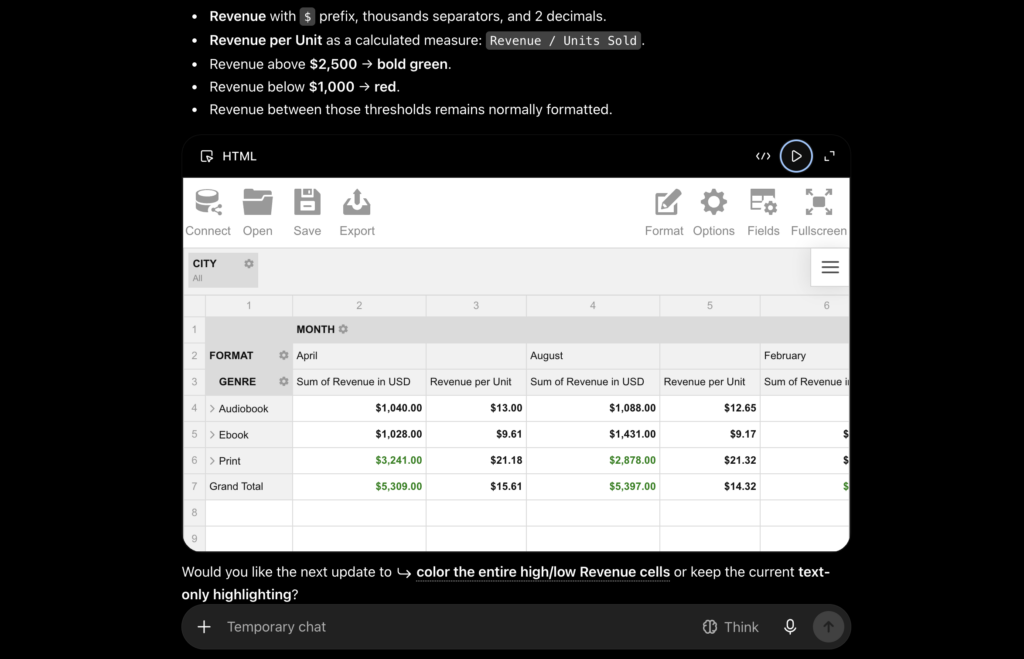The height and width of the screenshot is (659, 1024).
Task: Click the CITY filter gear icon
Action: 249,263
